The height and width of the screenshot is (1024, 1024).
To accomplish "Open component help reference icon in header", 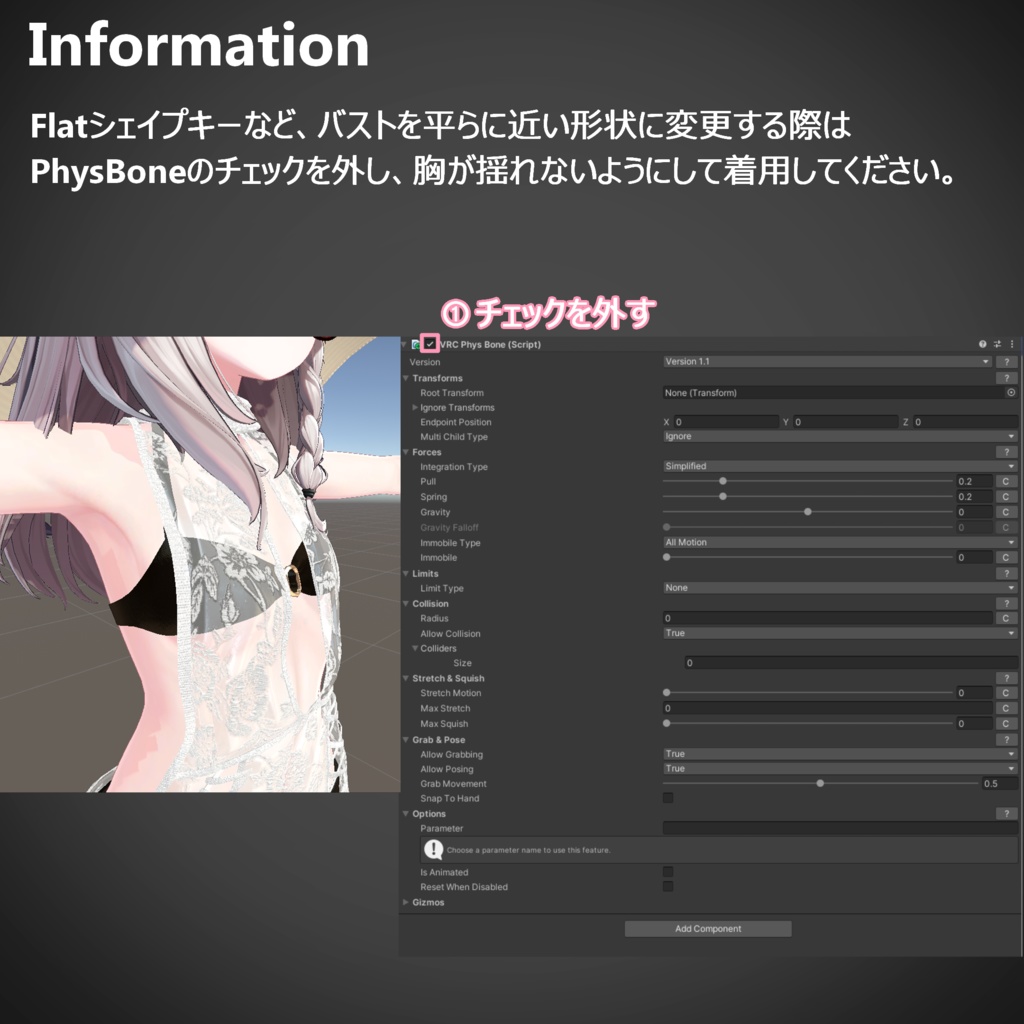I will tap(982, 344).
